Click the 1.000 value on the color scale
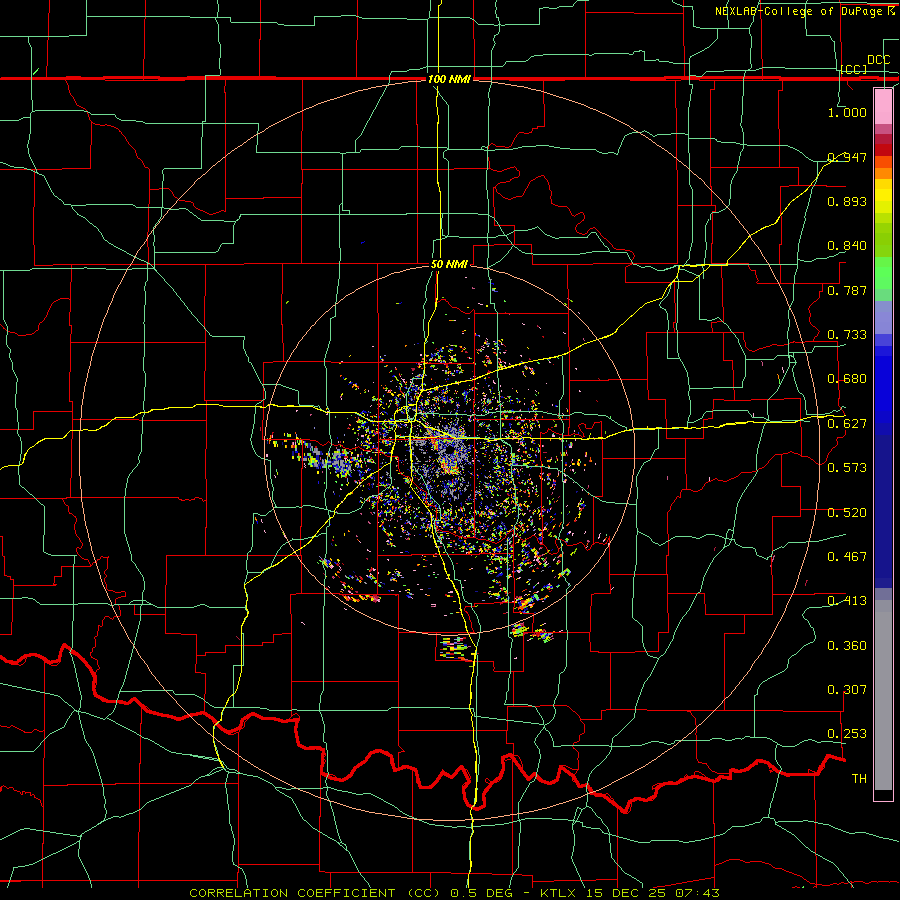The height and width of the screenshot is (900, 900). tap(847, 112)
